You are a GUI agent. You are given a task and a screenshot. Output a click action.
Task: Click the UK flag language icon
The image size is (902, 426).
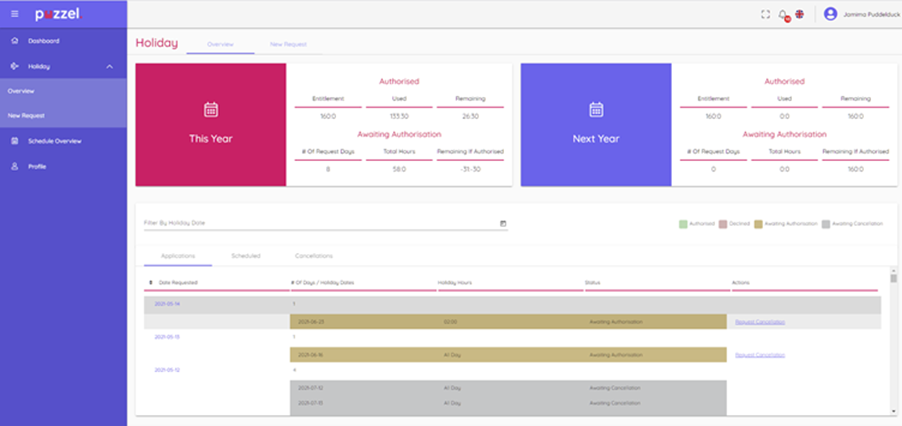click(x=799, y=14)
